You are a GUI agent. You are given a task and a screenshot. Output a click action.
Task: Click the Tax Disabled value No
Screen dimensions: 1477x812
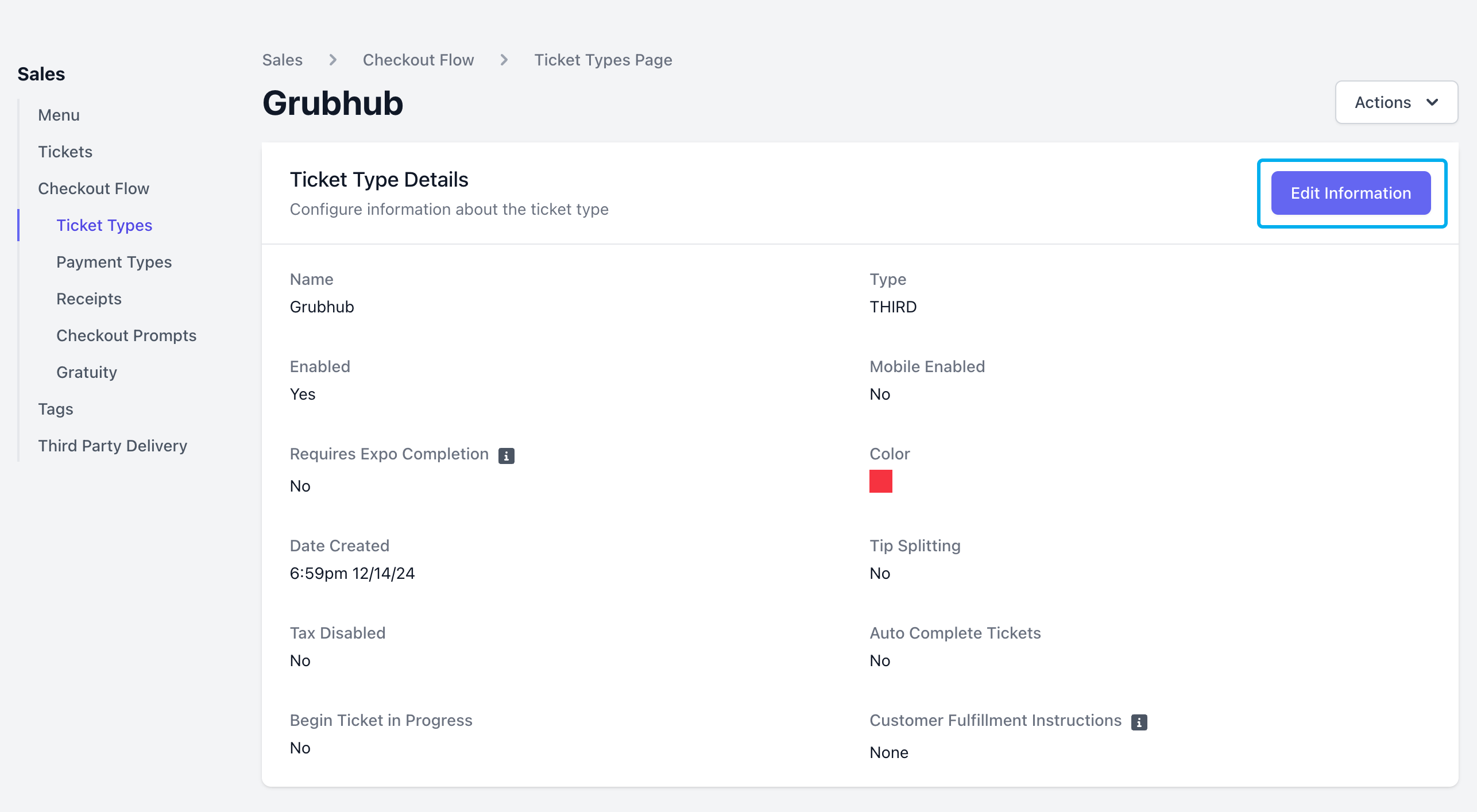300,660
